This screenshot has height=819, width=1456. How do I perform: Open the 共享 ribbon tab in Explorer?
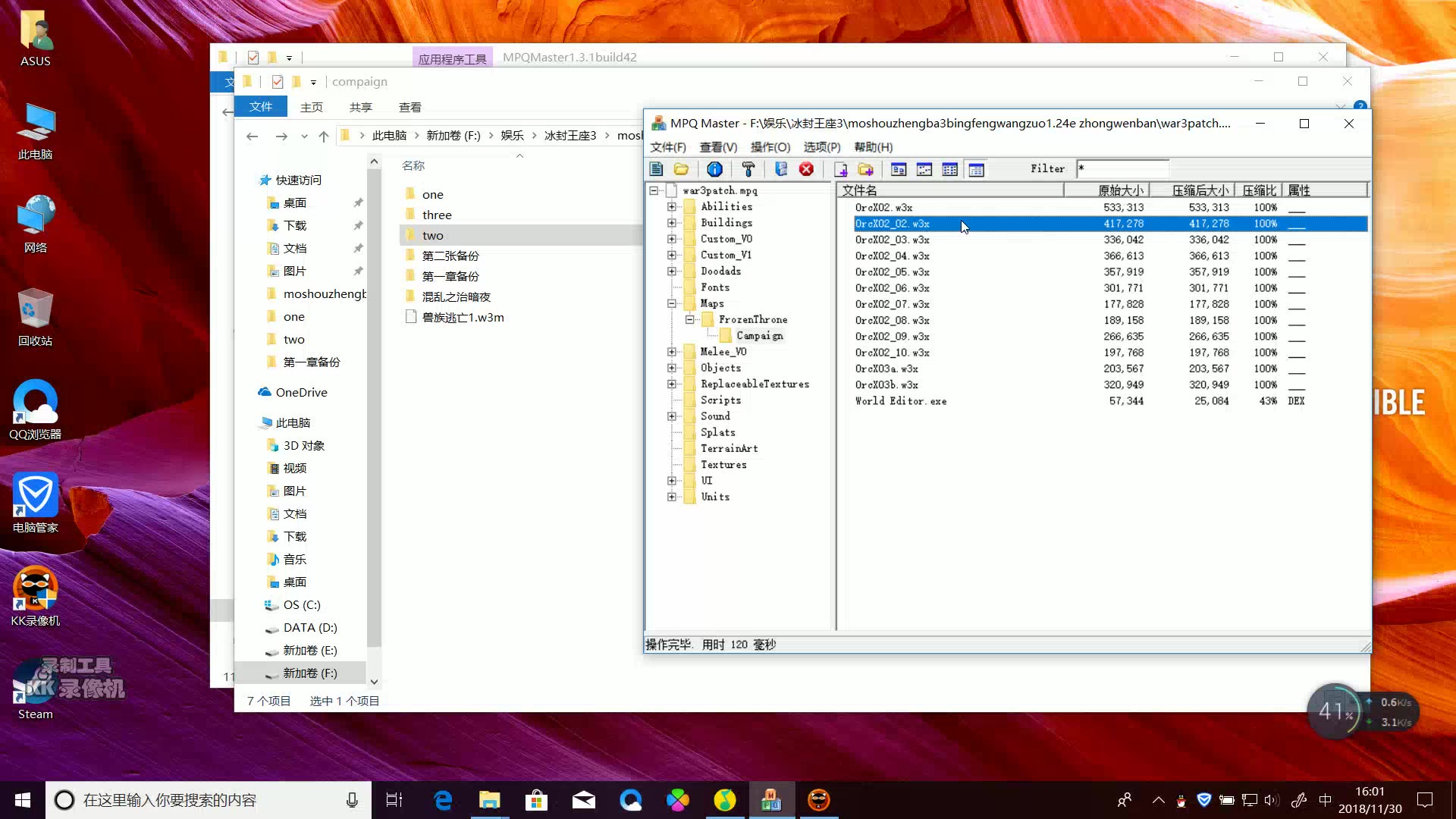tap(361, 108)
